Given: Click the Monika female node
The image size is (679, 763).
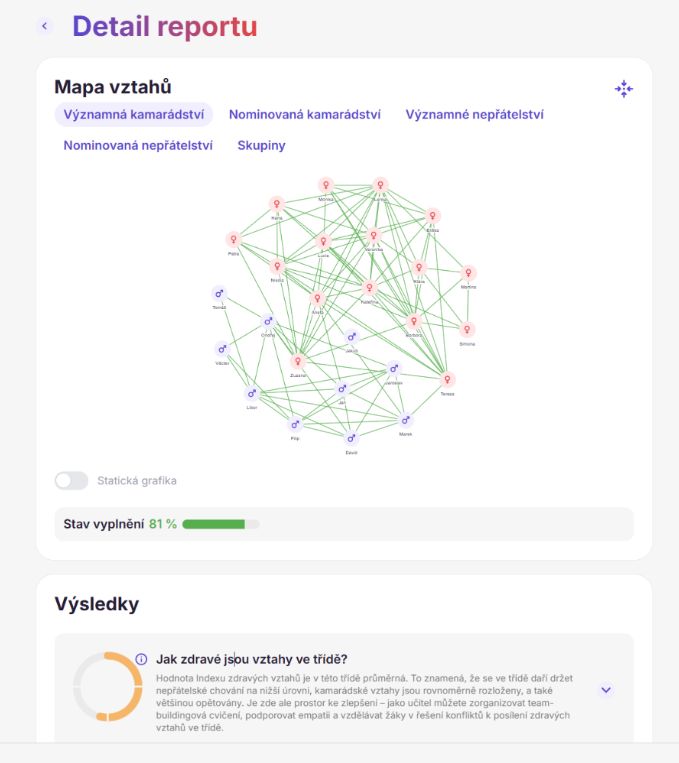Looking at the screenshot, I should pyautogui.click(x=326, y=185).
